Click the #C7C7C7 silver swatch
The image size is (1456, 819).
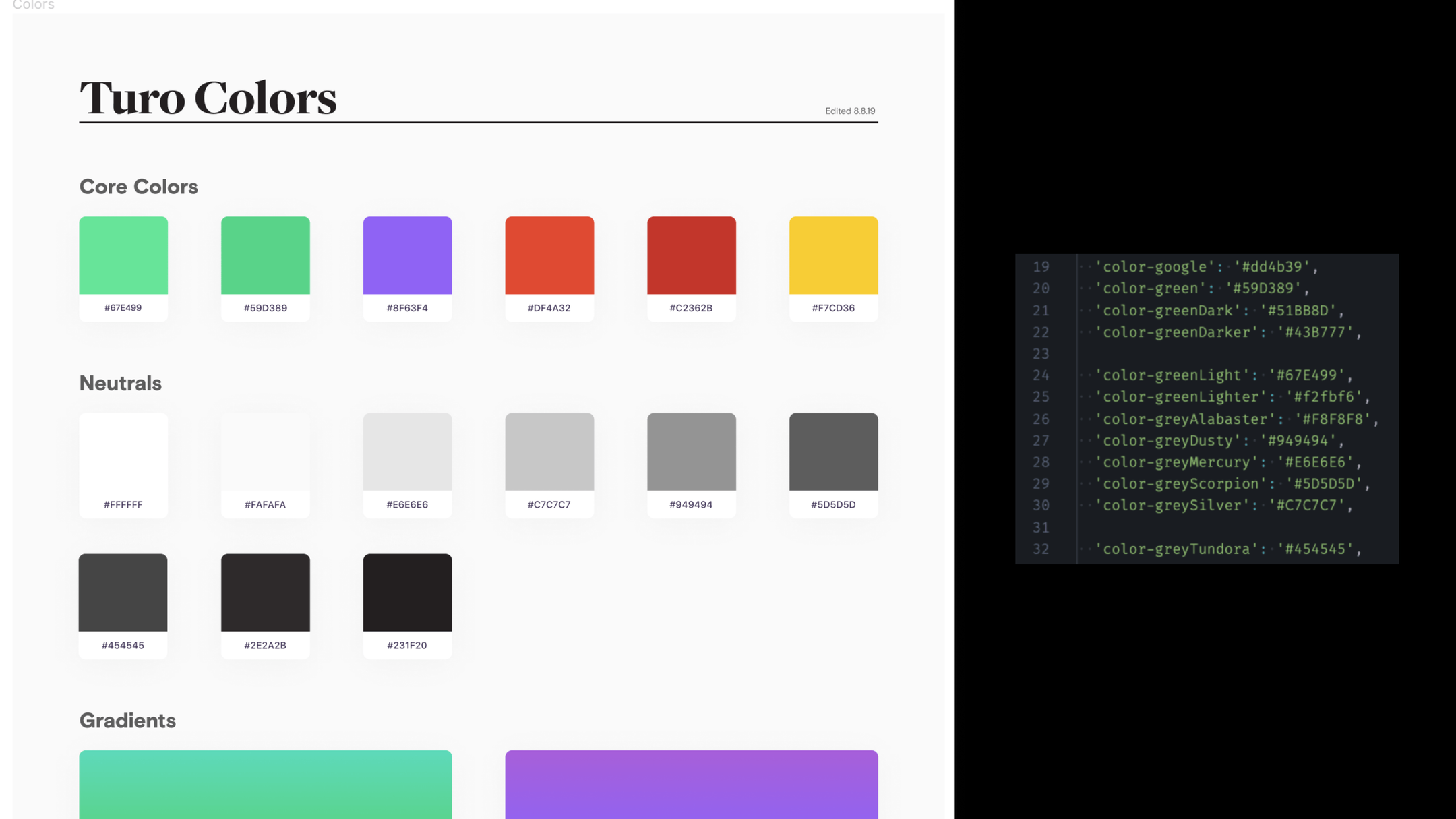(x=549, y=452)
